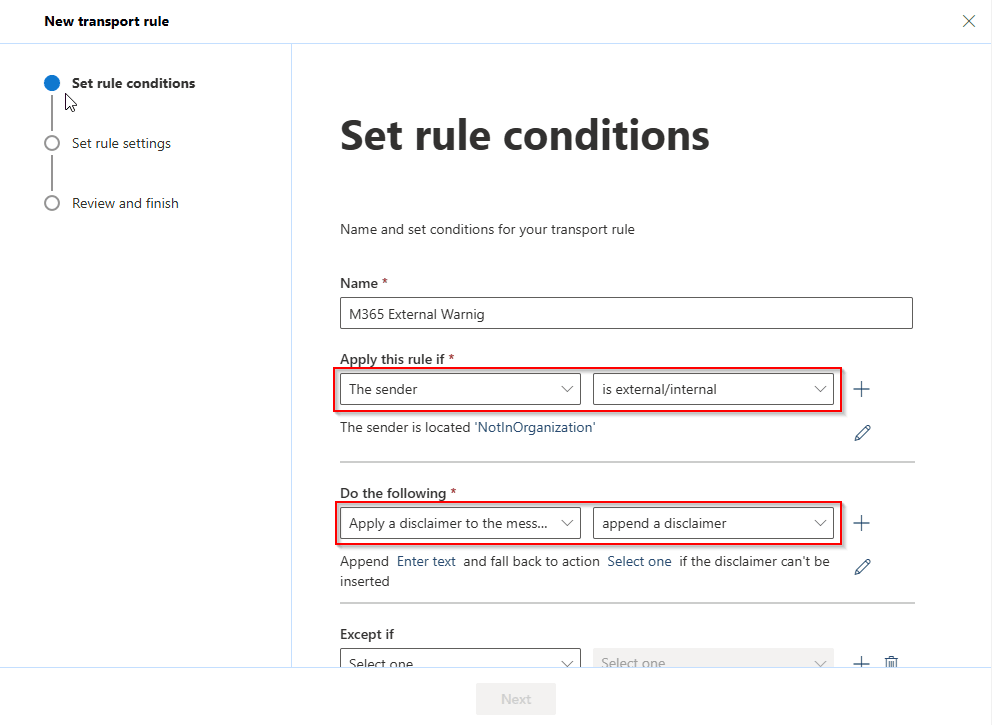Click 'Enter text' to type disclaimer text
Viewport: 992px width, 725px height.
(426, 561)
